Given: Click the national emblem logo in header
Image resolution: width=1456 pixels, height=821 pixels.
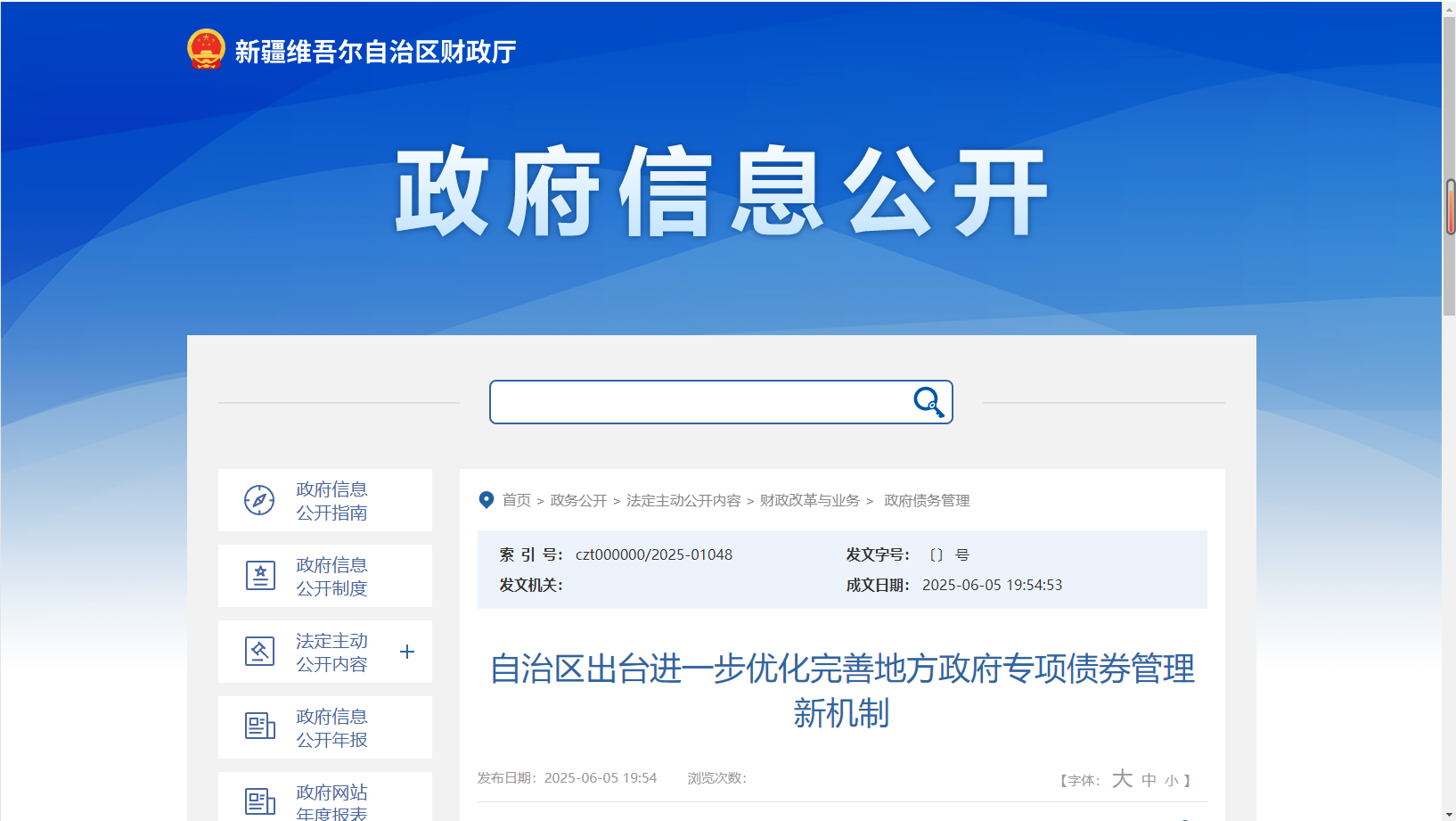Looking at the screenshot, I should [206, 50].
